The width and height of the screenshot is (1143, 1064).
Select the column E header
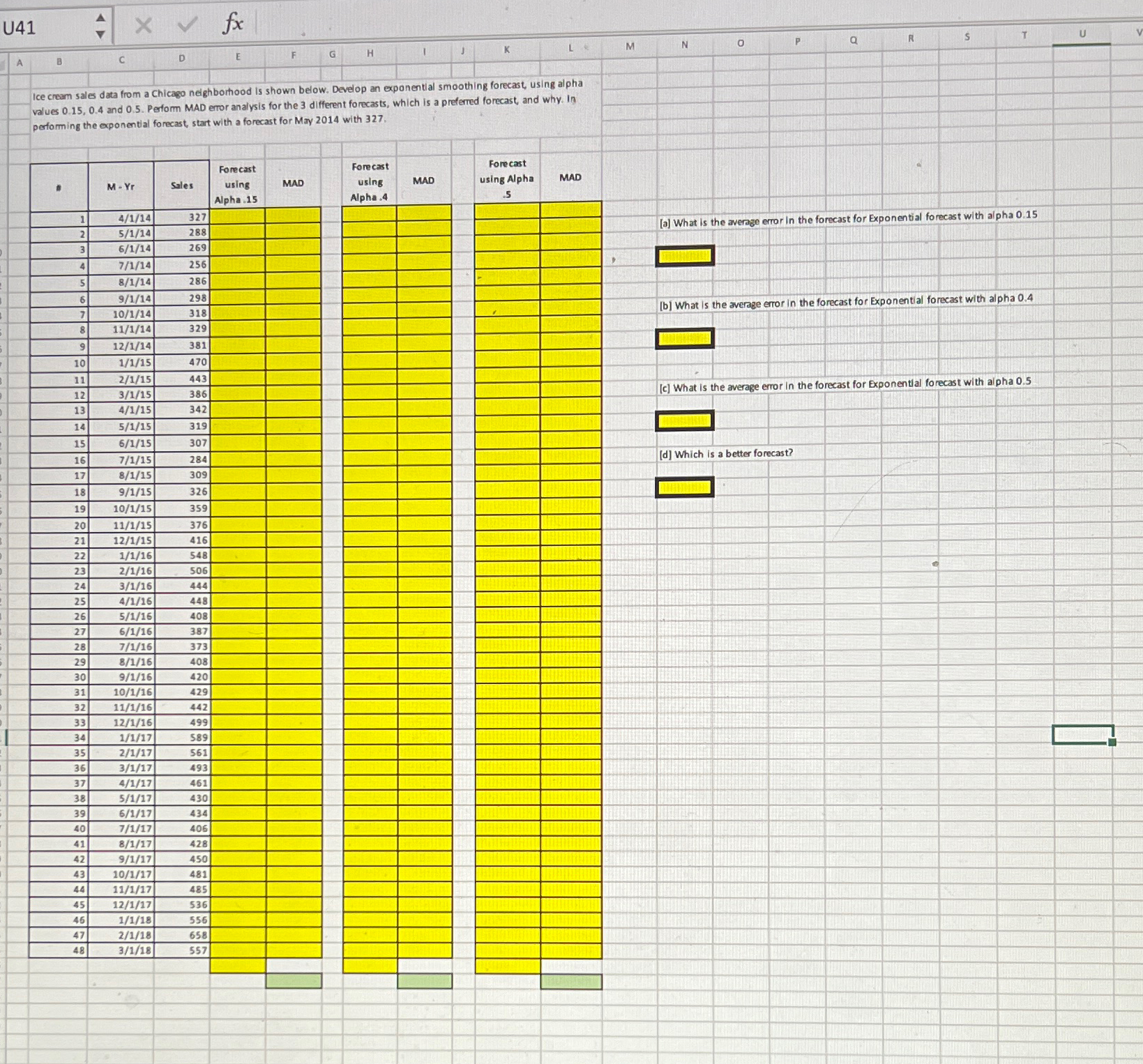[238, 57]
